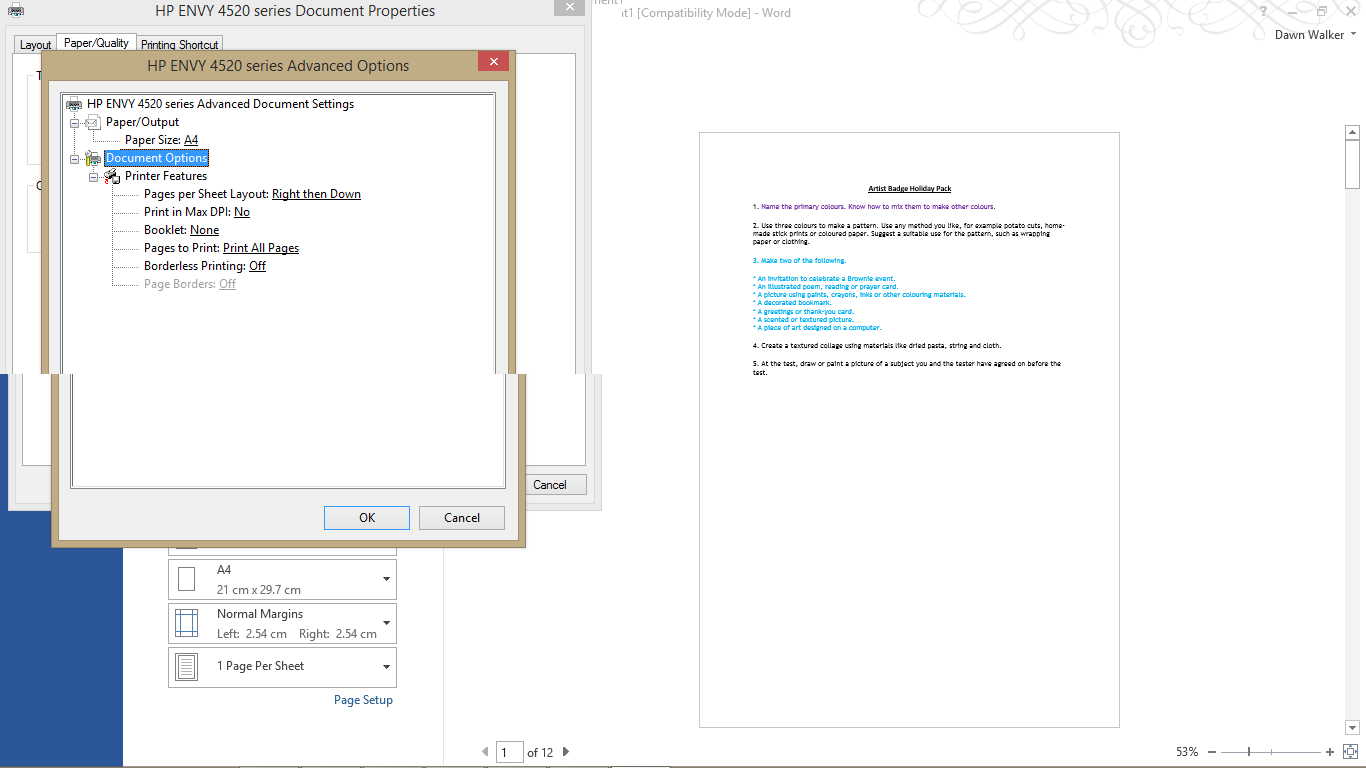Restore down the Word window
Screen dimensions: 1366x768
click(x=1322, y=12)
